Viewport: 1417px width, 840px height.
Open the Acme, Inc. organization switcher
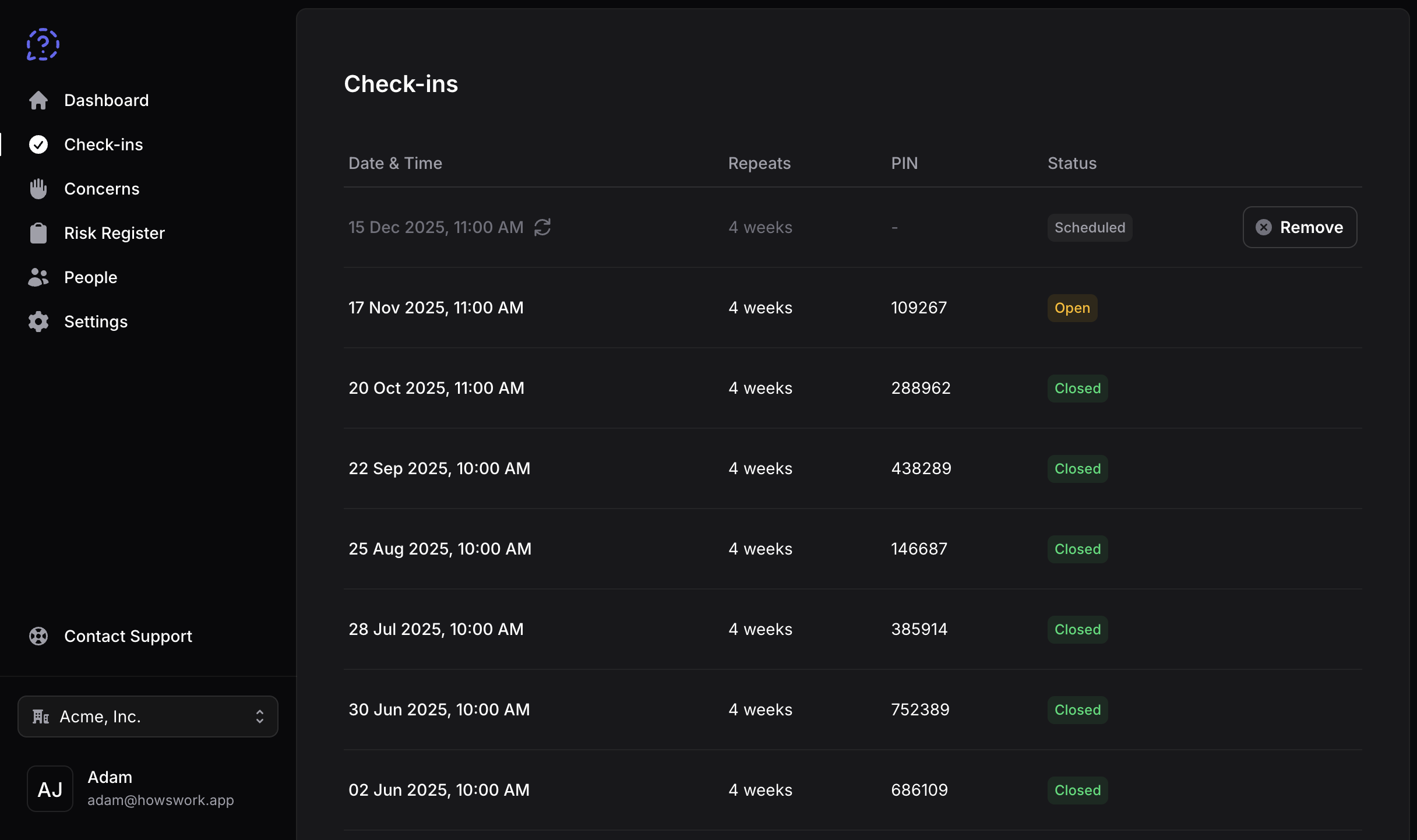pos(147,717)
